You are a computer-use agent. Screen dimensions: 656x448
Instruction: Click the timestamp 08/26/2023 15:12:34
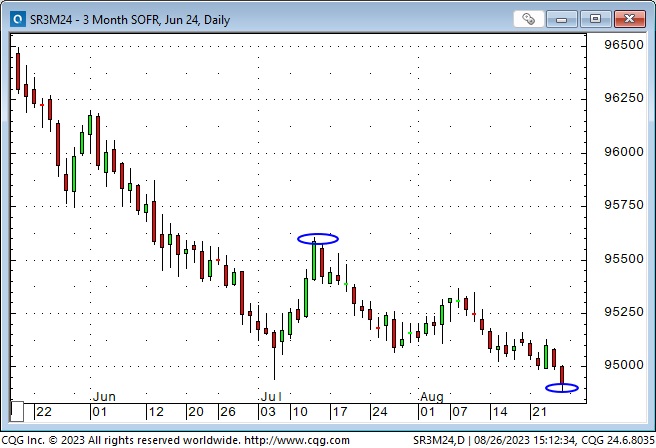tap(525, 440)
